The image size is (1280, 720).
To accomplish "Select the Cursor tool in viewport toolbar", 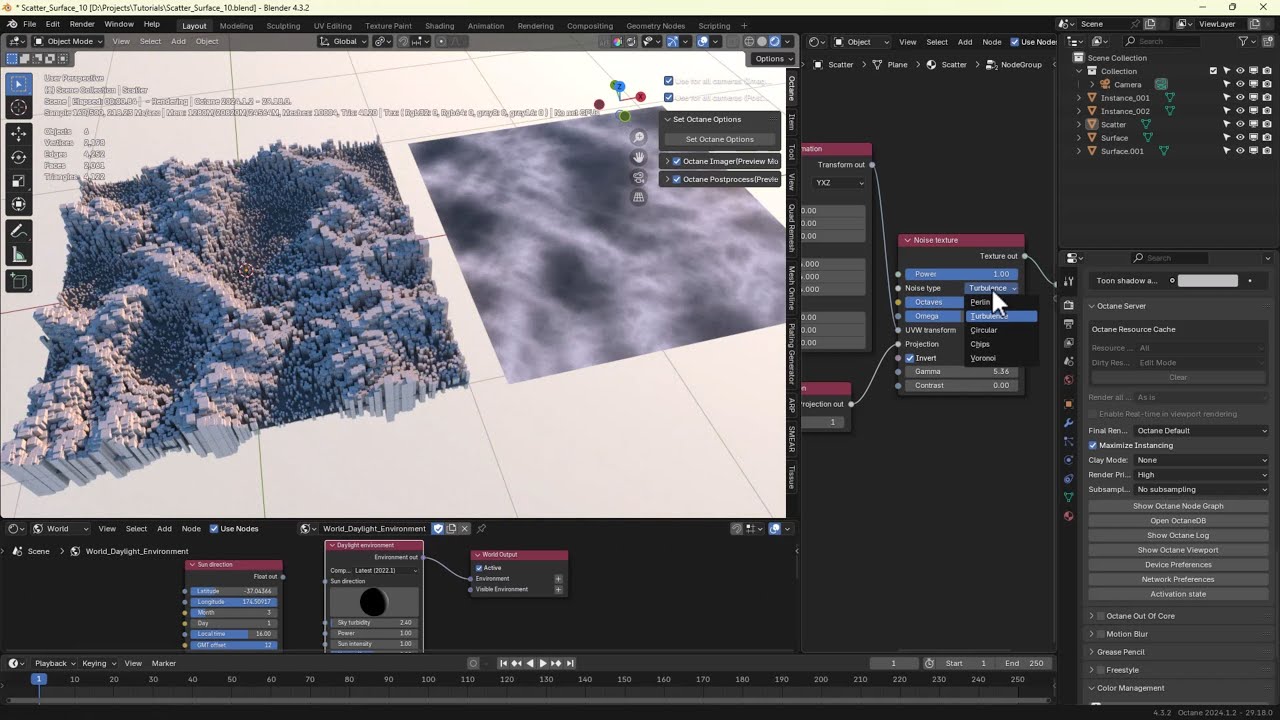I will [x=18, y=108].
